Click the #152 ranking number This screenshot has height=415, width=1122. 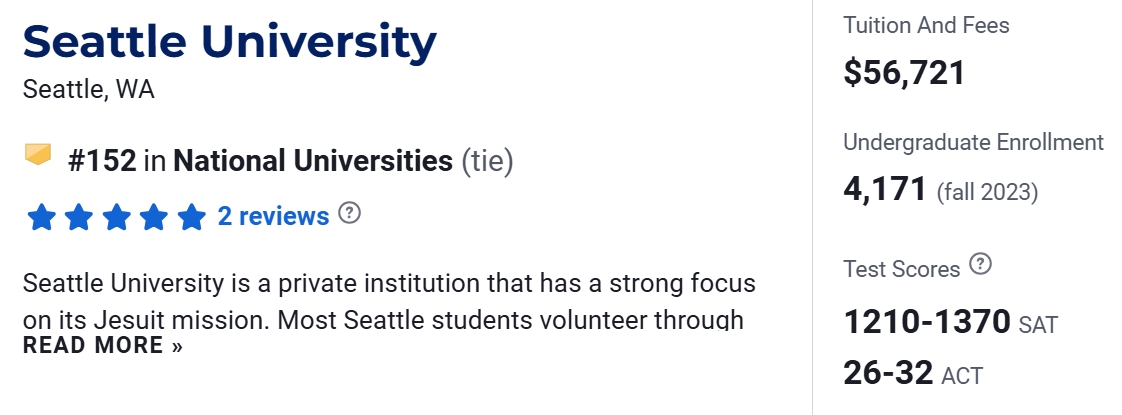102,161
